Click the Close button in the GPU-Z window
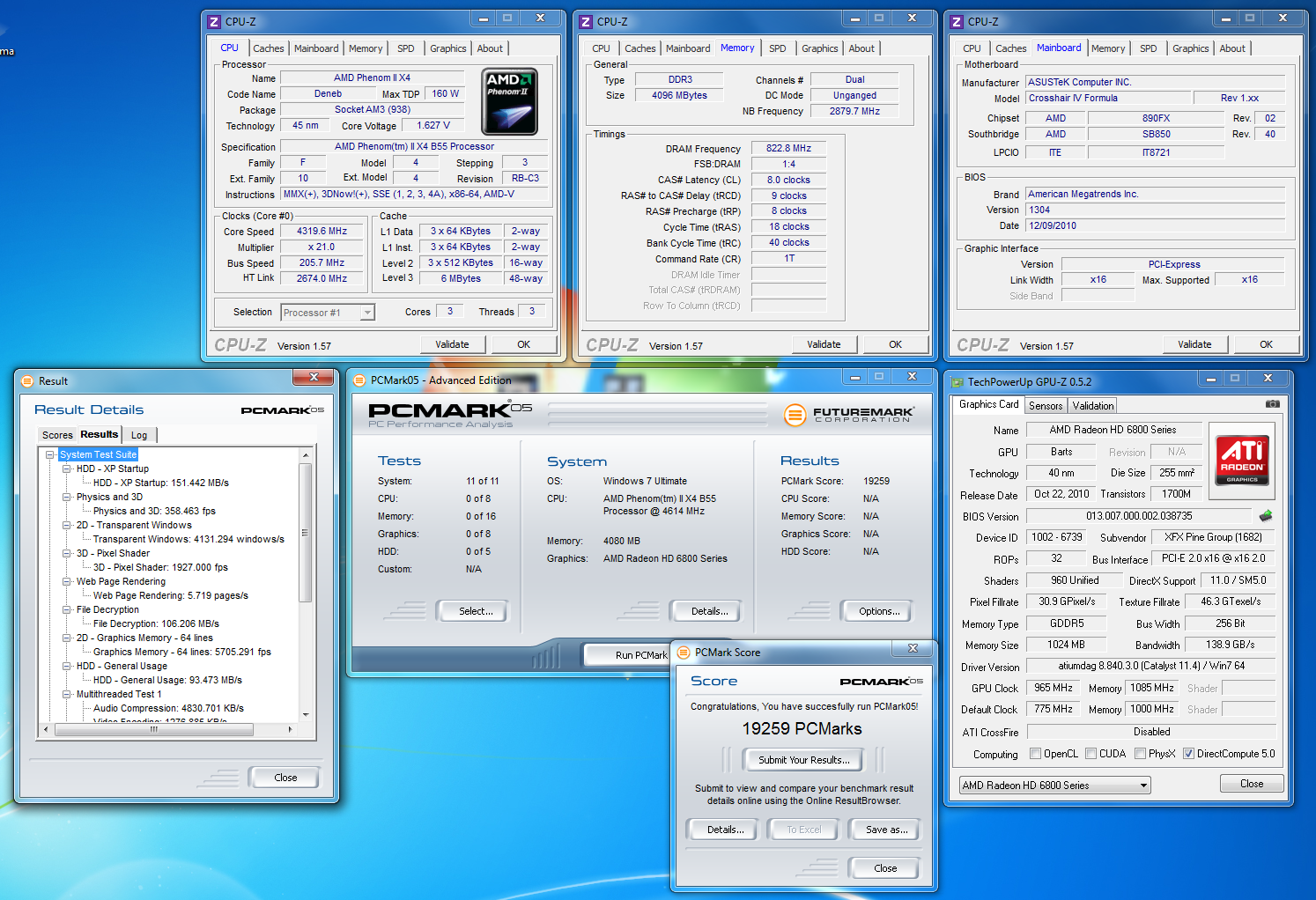Screen dimensions: 1316x900 pyautogui.click(x=1252, y=784)
